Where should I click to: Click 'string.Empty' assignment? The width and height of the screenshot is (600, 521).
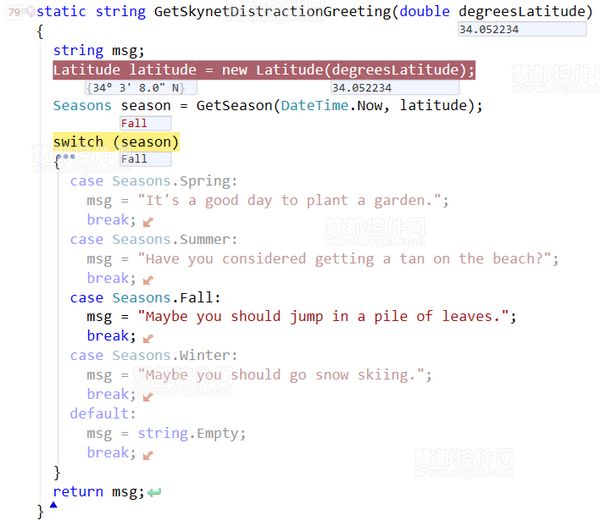click(x=192, y=433)
